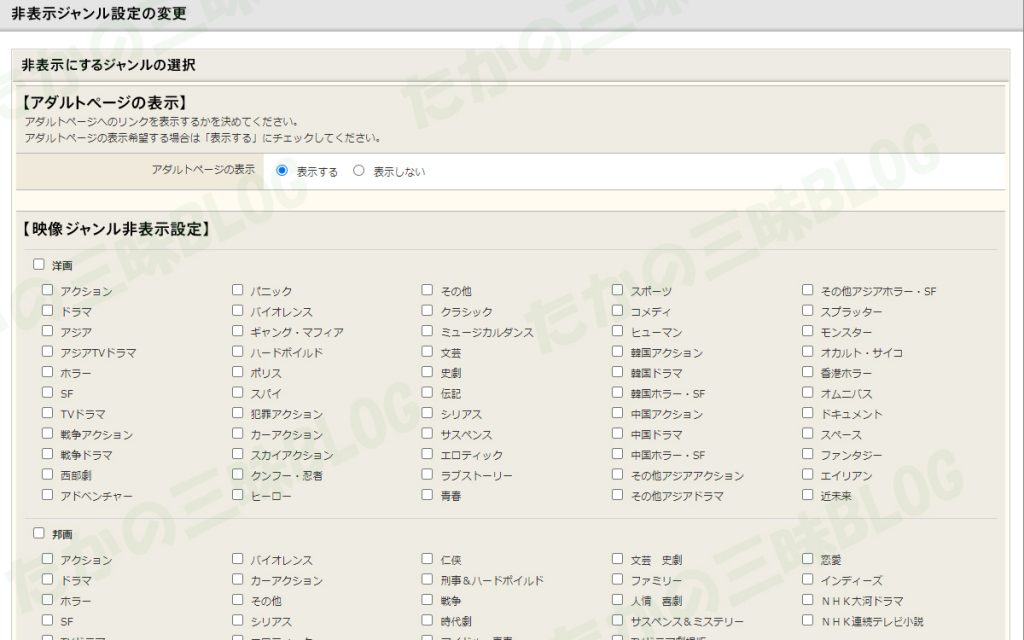Tick the 刑事＆ハードボイルド checkbox
This screenshot has width=1024, height=640.
tap(427, 579)
